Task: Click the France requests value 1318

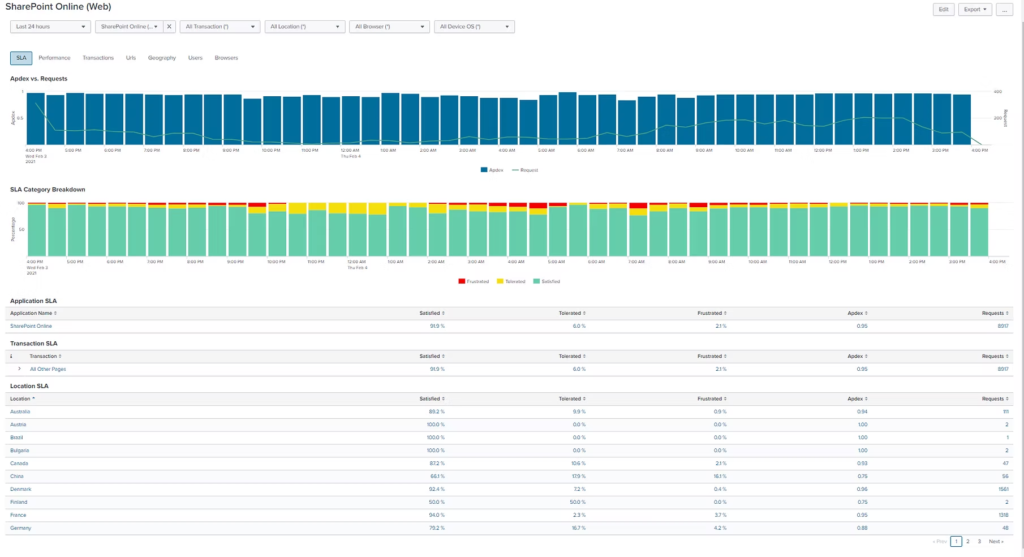Action: click(1003, 515)
